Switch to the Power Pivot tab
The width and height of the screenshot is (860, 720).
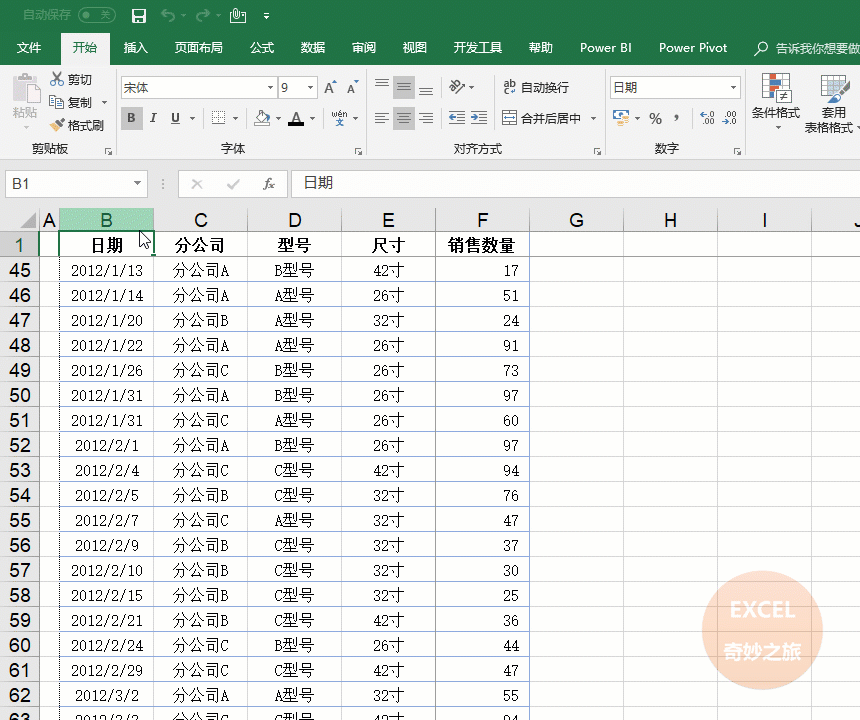pyautogui.click(x=693, y=48)
